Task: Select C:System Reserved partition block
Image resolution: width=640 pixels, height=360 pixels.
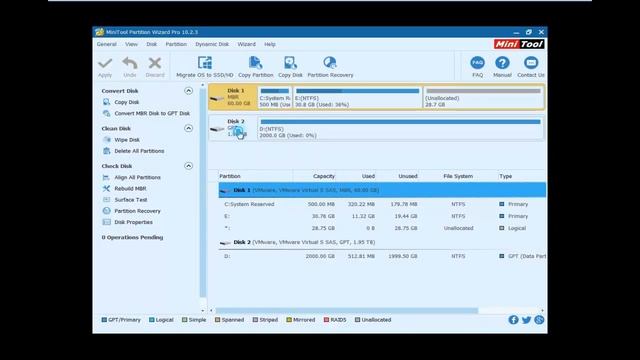Action: [275, 97]
